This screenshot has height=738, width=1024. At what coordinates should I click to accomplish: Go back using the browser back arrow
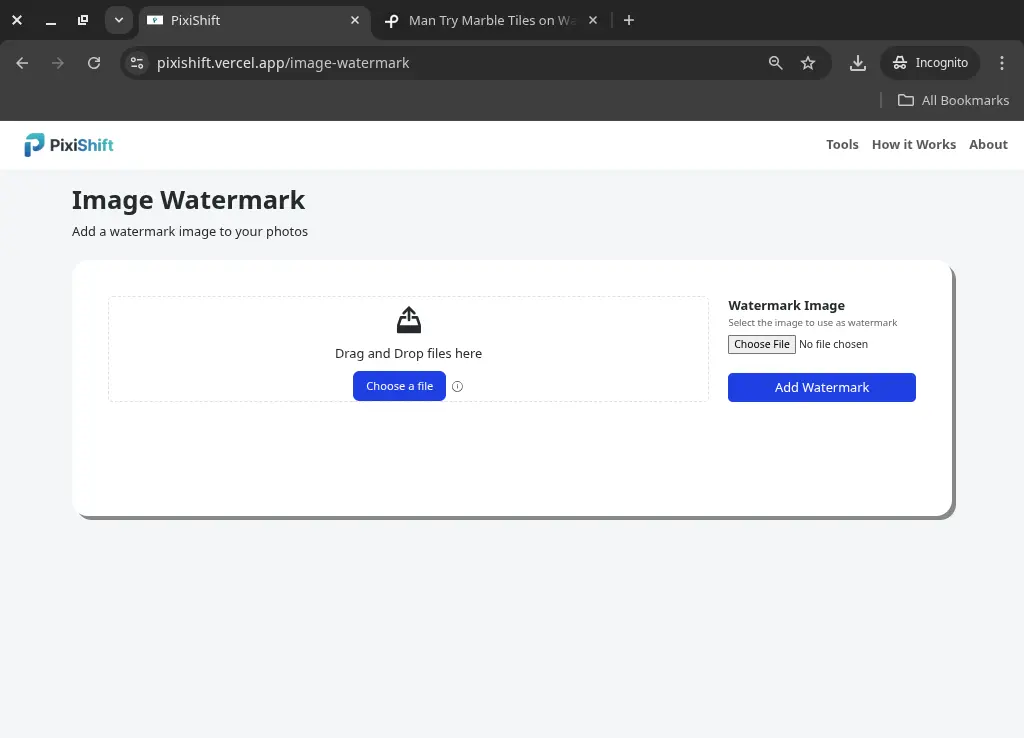(22, 63)
